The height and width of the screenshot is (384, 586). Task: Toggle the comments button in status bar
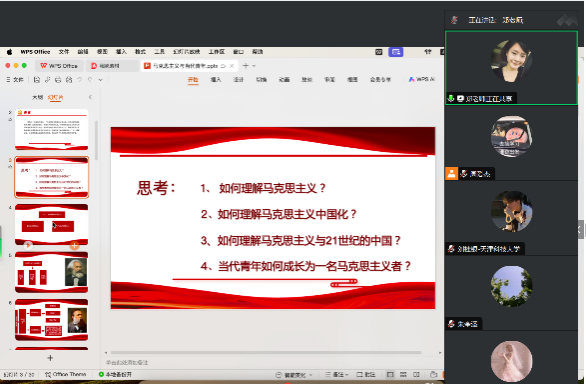[366, 375]
